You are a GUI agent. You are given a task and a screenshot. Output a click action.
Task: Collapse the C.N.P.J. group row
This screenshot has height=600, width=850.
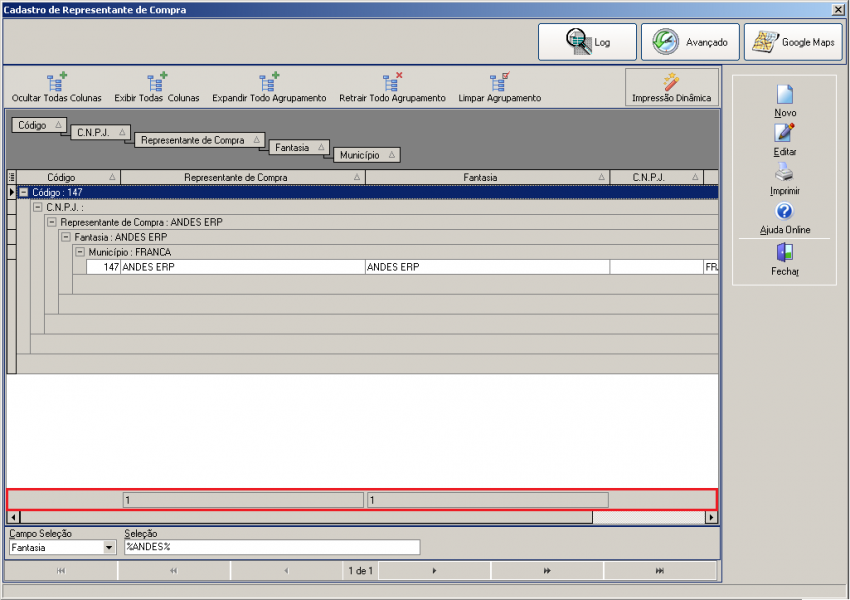coord(38,208)
